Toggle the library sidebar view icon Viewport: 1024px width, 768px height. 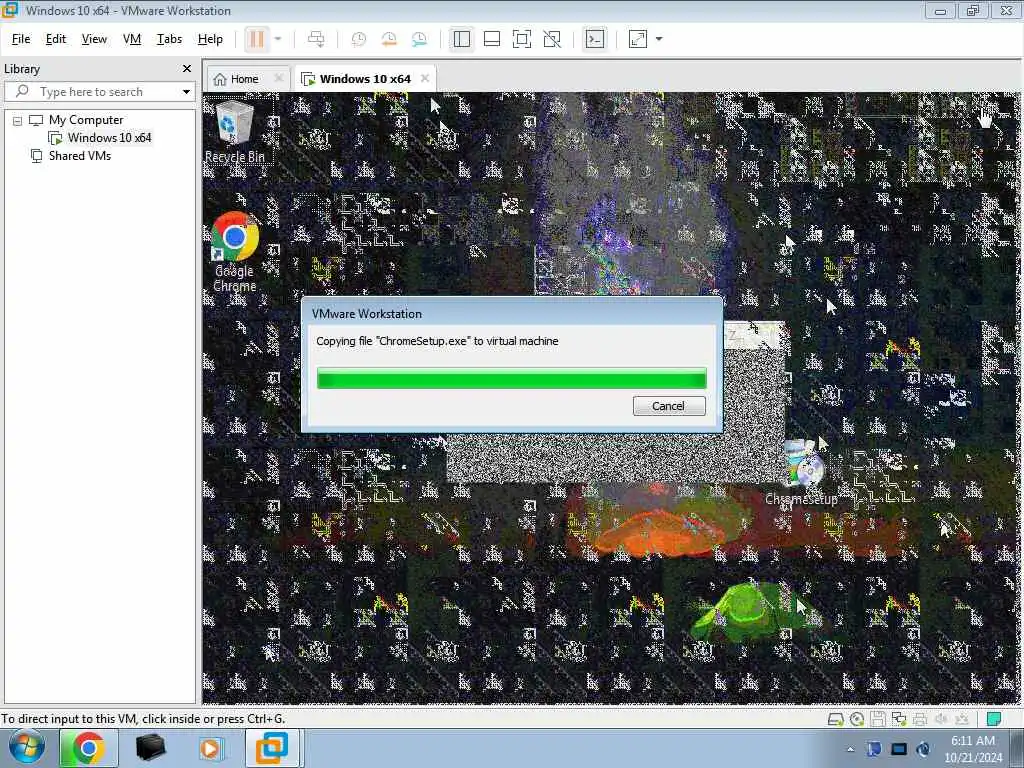tap(462, 39)
